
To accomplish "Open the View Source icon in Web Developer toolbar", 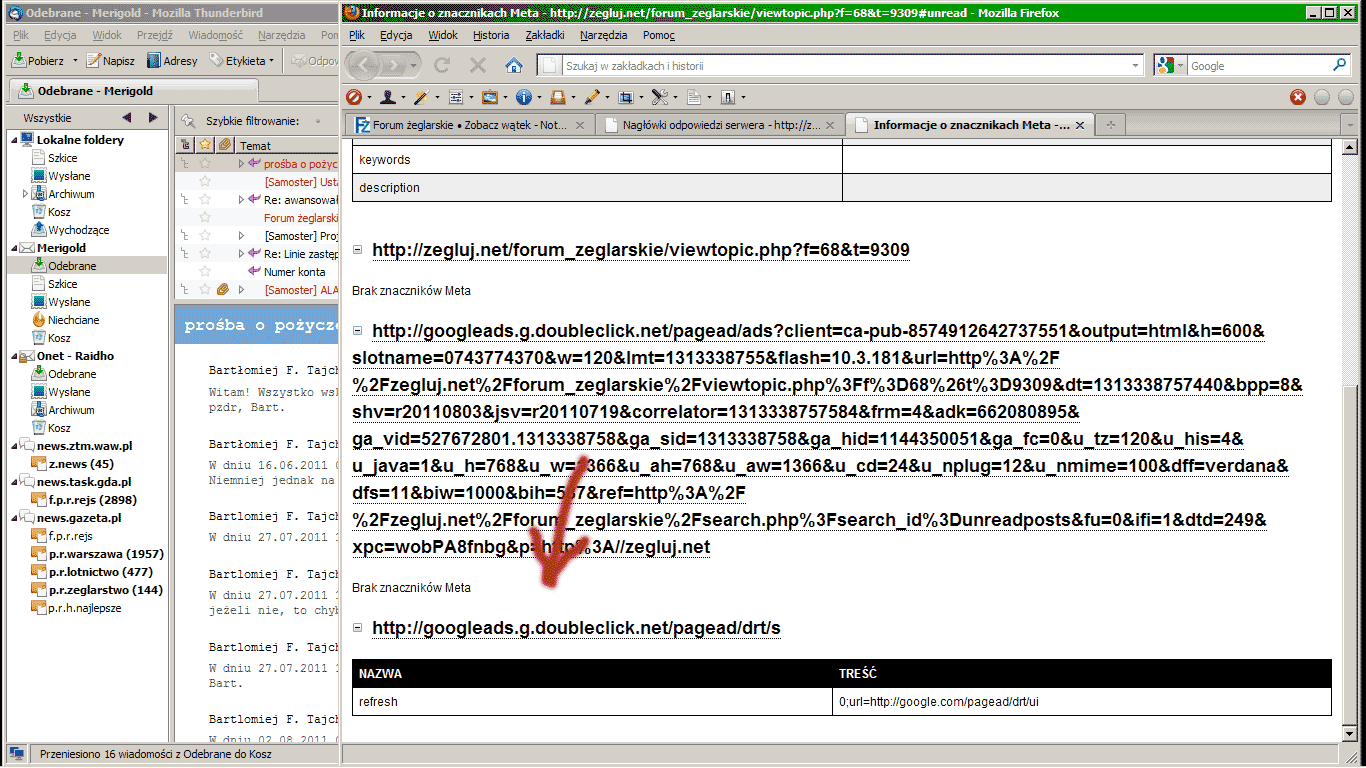I will pos(694,97).
